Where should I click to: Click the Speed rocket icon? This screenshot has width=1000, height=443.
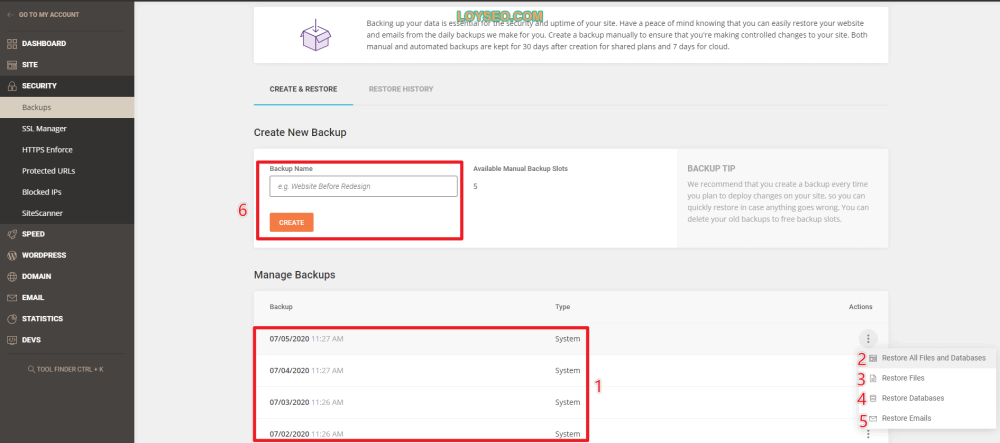11,234
